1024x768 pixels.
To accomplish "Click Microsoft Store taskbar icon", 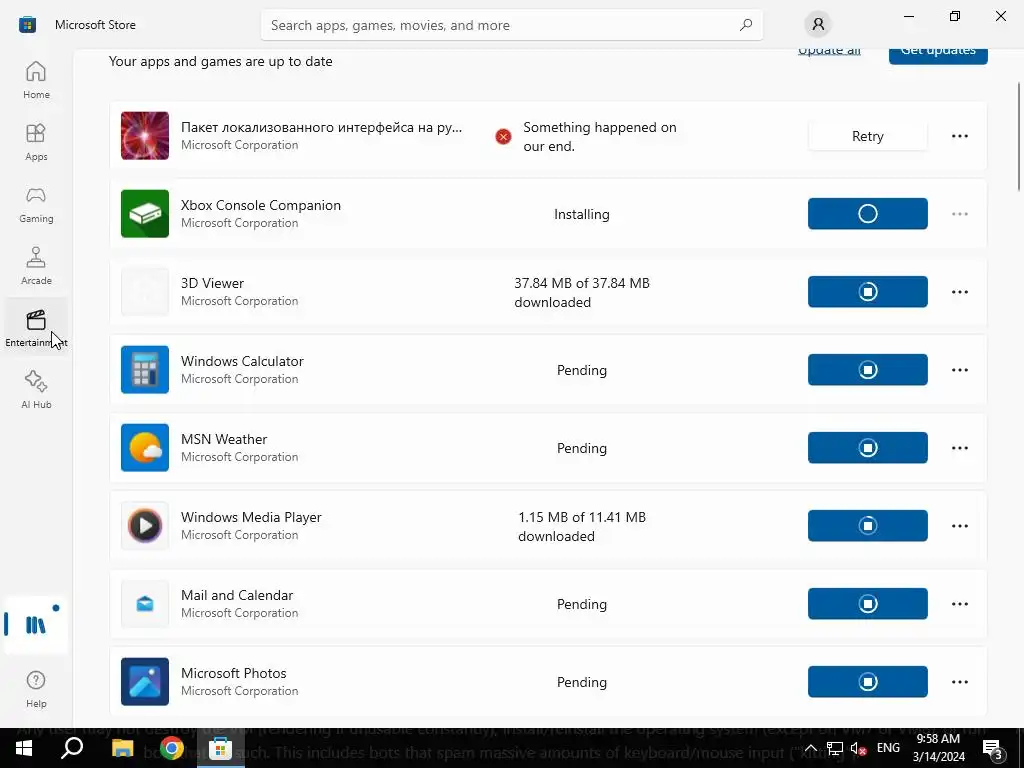I will tap(221, 748).
